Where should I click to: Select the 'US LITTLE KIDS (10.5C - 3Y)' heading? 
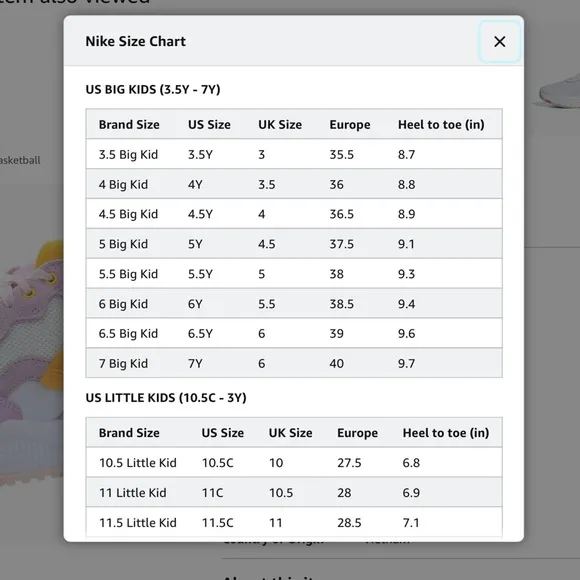[166, 398]
